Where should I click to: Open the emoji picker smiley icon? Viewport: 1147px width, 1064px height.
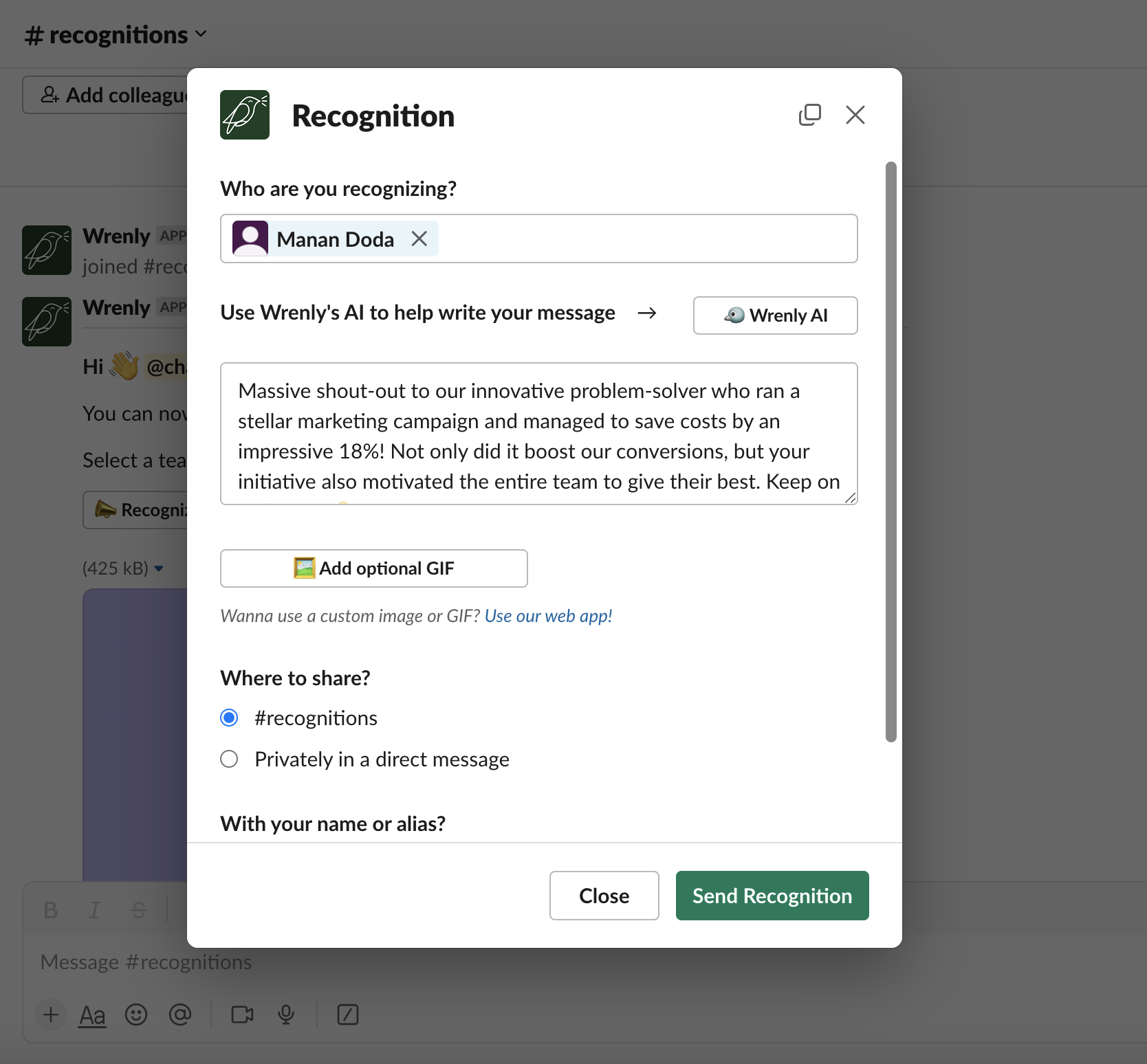pos(136,1015)
